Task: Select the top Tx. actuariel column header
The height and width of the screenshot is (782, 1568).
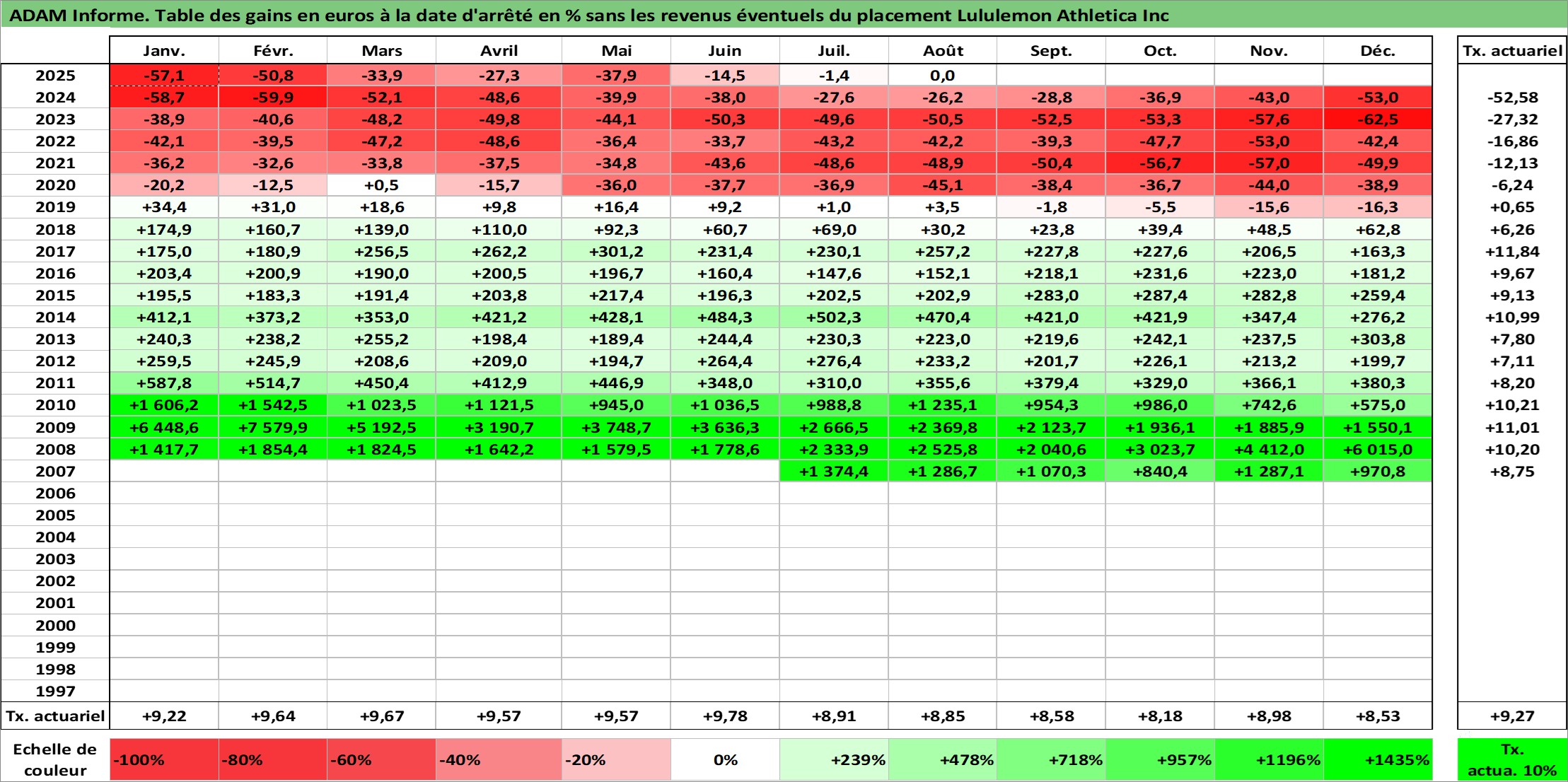Action: [1512, 50]
